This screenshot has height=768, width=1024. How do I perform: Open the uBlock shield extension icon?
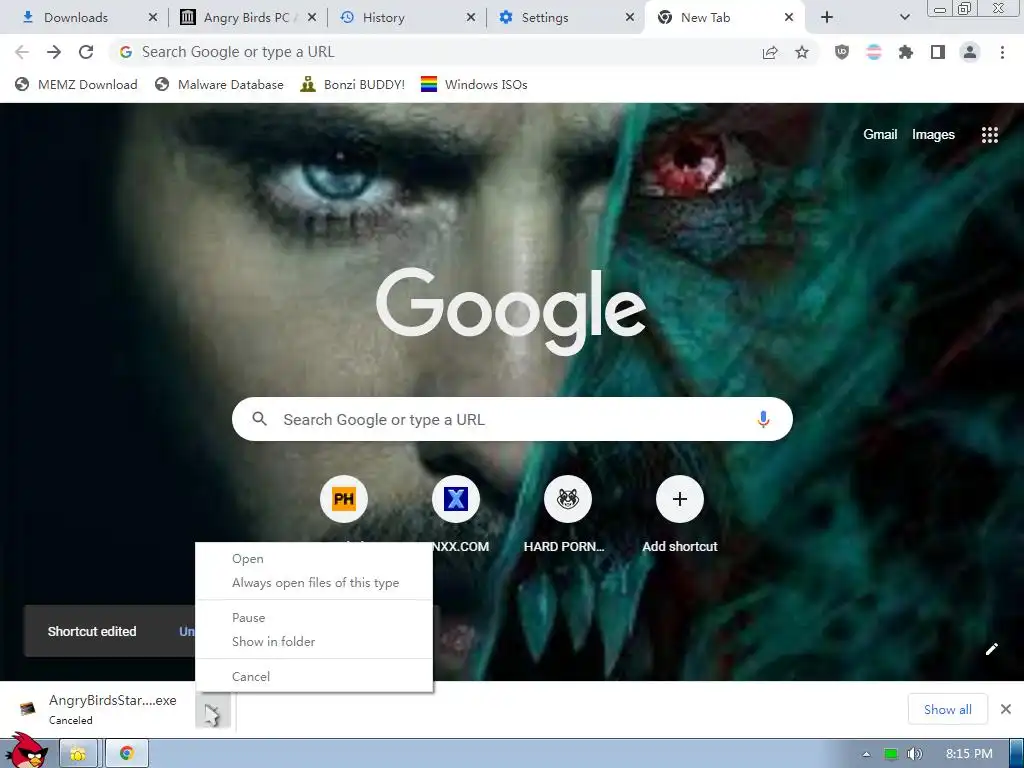842,52
